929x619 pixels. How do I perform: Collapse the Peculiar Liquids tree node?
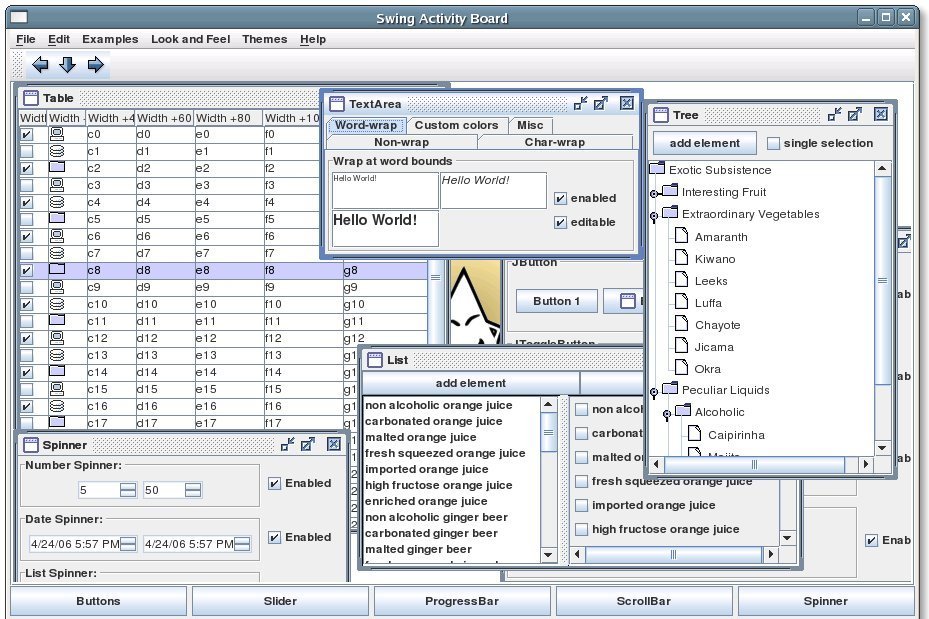coord(654,392)
